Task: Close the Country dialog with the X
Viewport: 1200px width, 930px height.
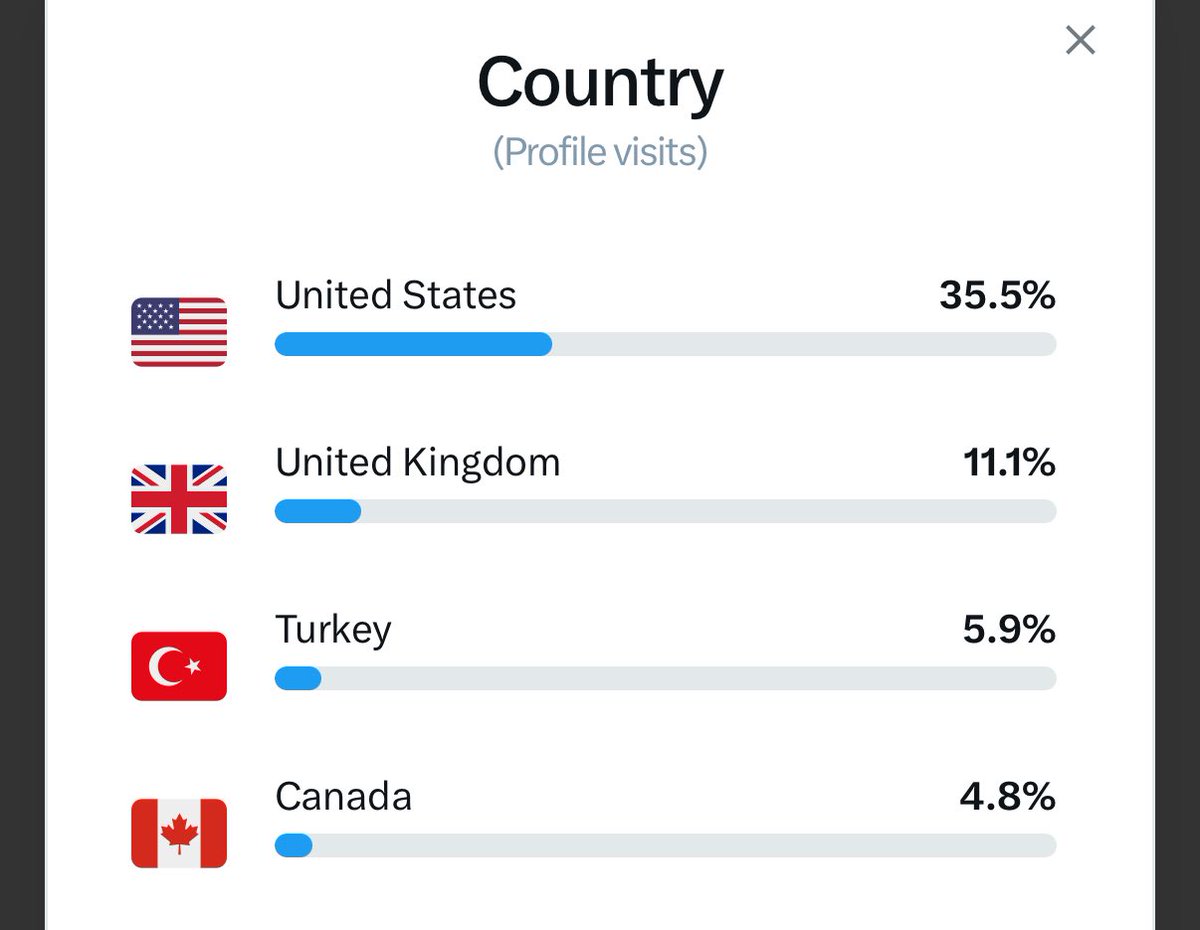Action: tap(1080, 40)
